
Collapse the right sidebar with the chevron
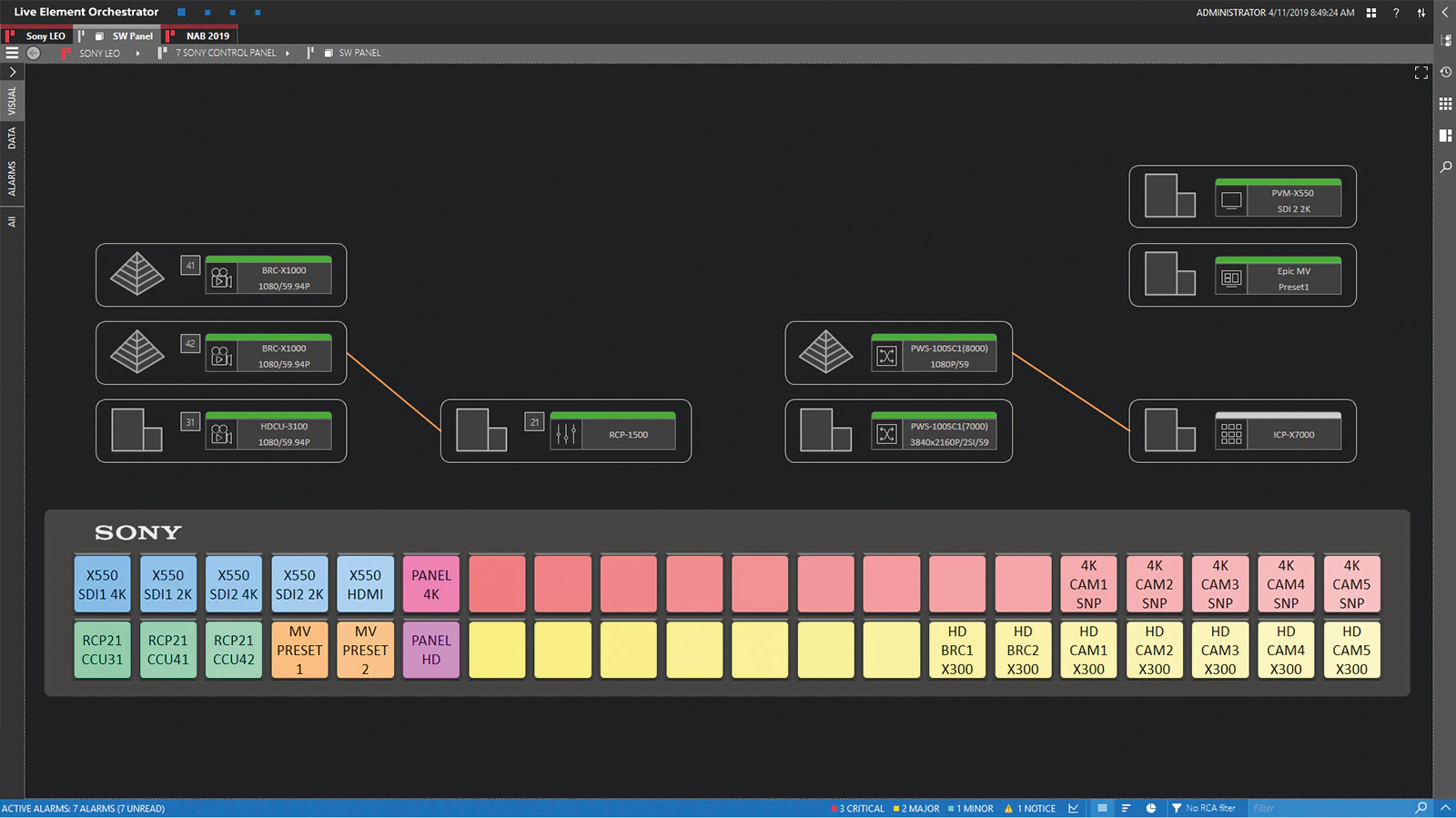1445,13
